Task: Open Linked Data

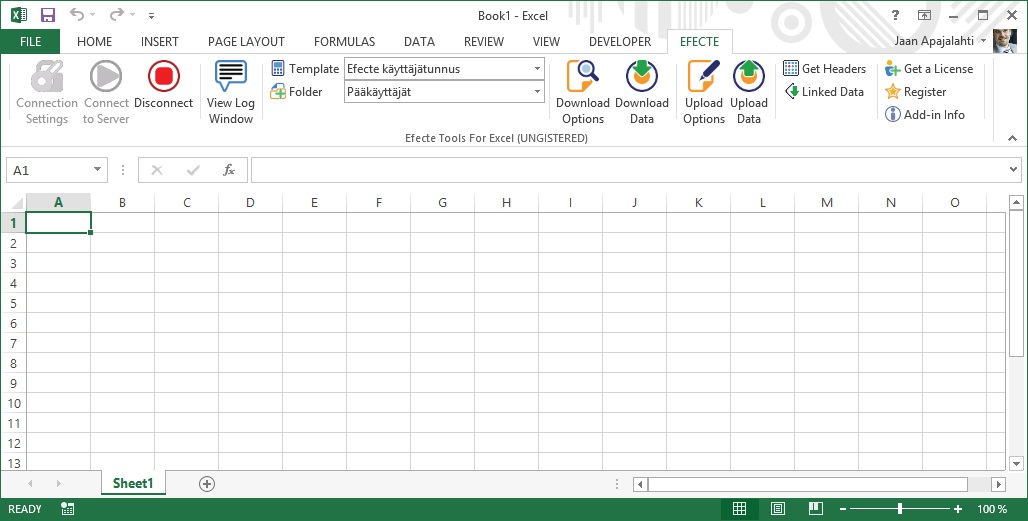Action: tap(824, 92)
